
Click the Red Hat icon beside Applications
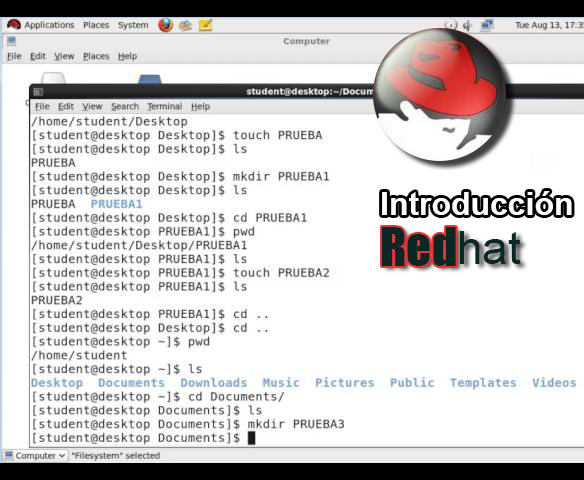[14, 25]
